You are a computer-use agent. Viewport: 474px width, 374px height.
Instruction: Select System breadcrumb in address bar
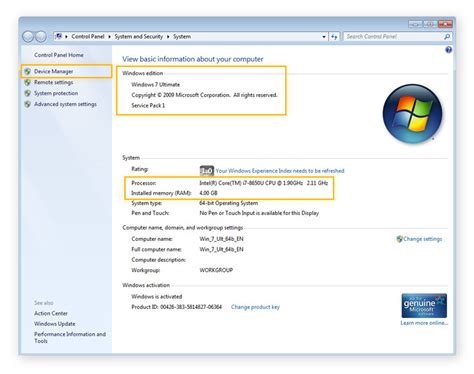point(182,36)
